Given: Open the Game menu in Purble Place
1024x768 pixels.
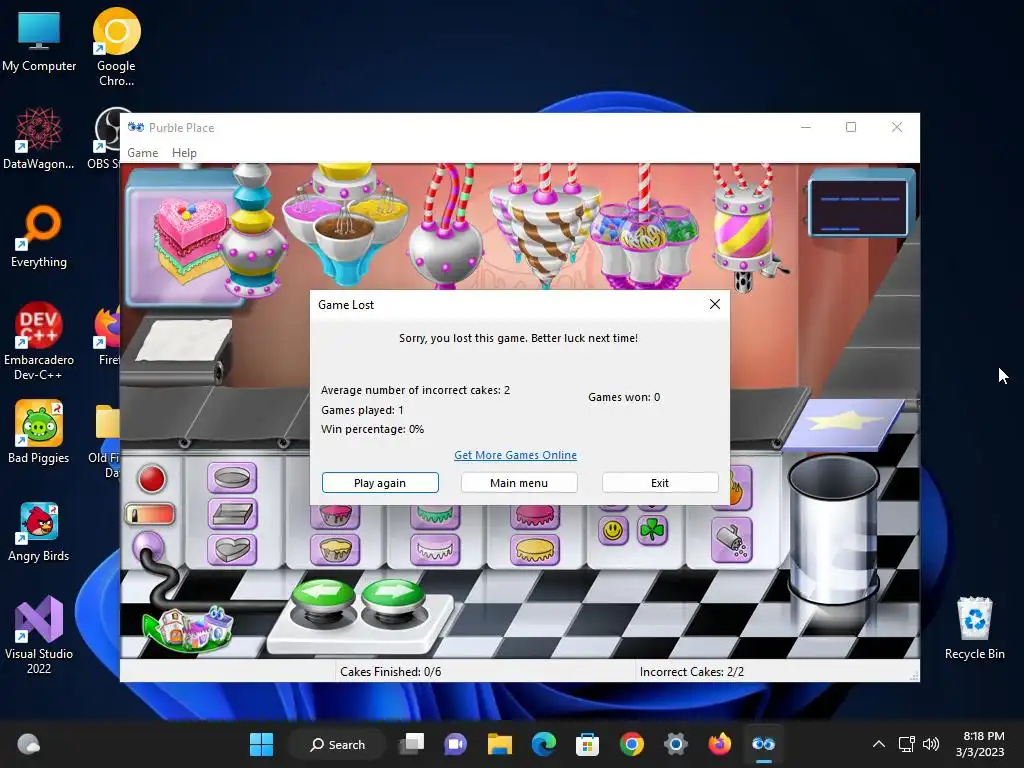Looking at the screenshot, I should pyautogui.click(x=142, y=153).
